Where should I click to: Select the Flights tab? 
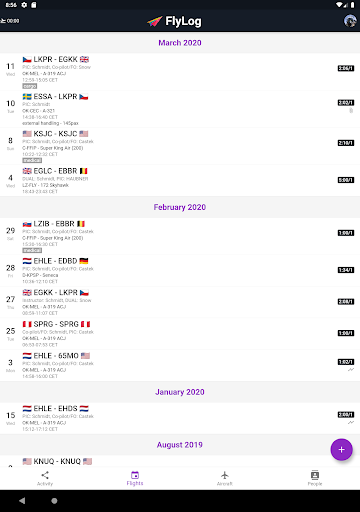tap(135, 478)
